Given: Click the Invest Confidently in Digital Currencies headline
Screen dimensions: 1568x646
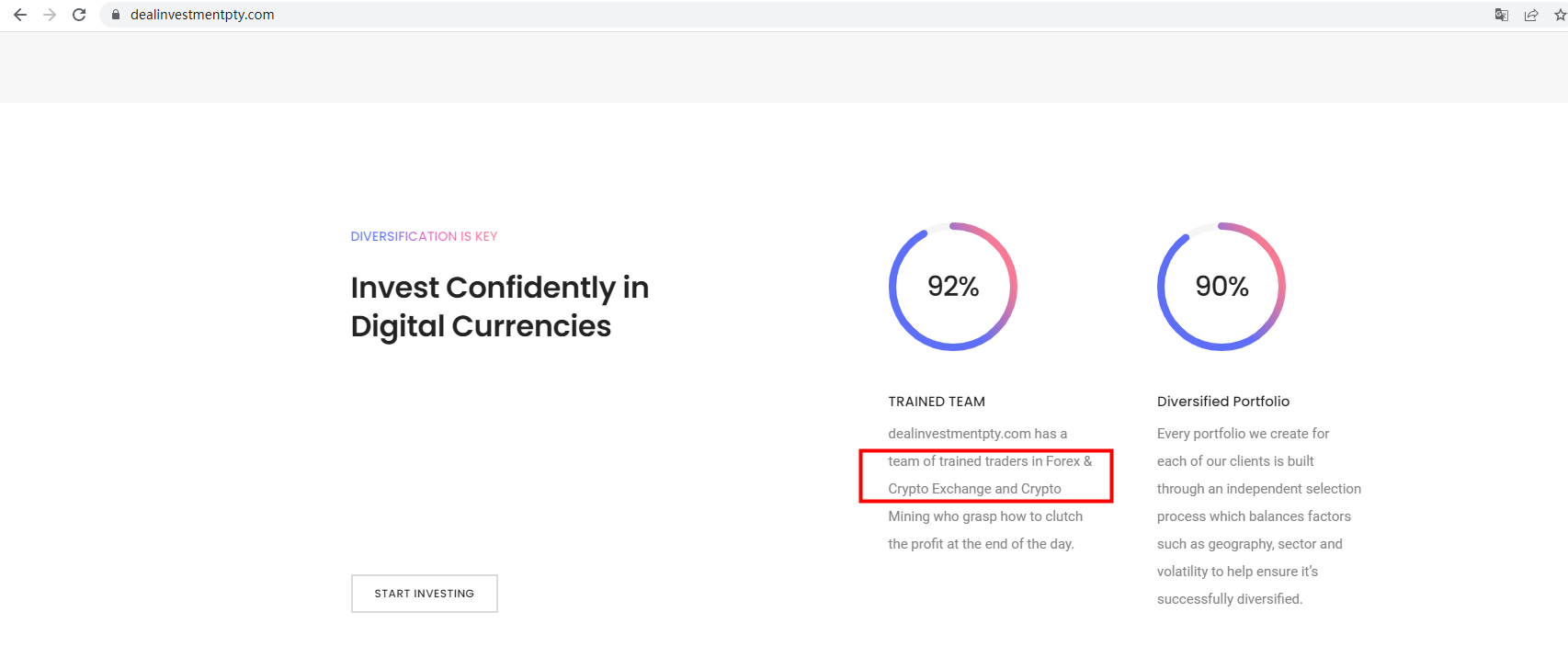Looking at the screenshot, I should (499, 307).
